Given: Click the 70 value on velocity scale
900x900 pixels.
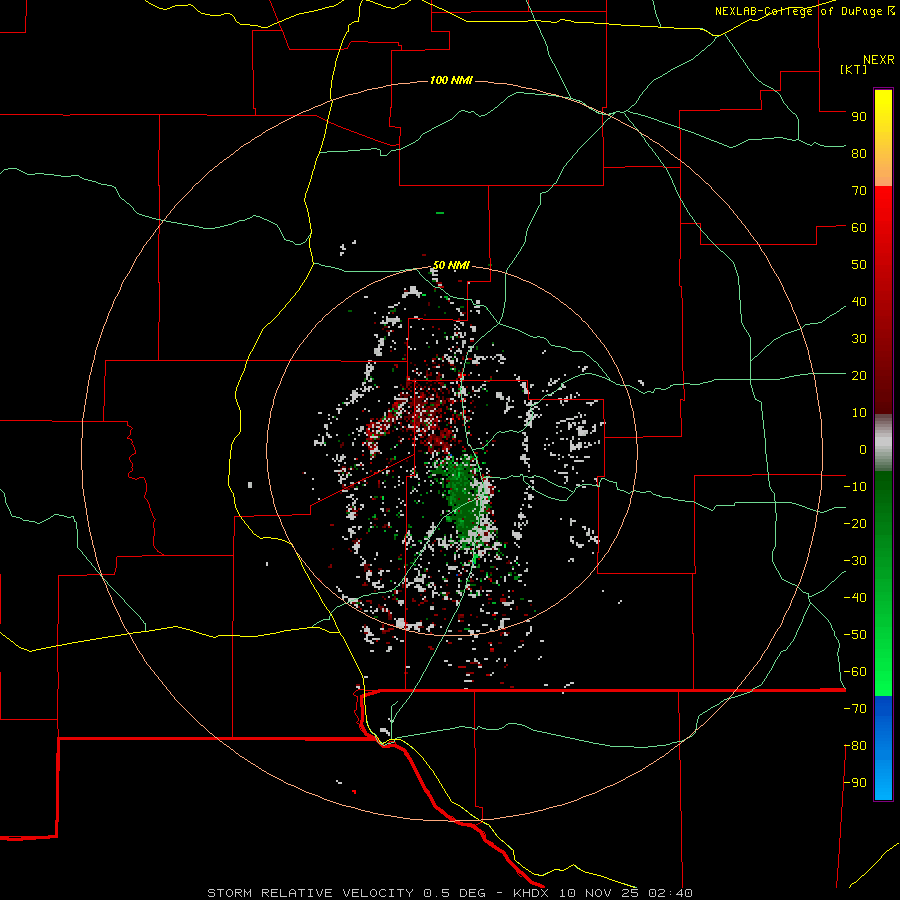Looking at the screenshot, I should (859, 191).
